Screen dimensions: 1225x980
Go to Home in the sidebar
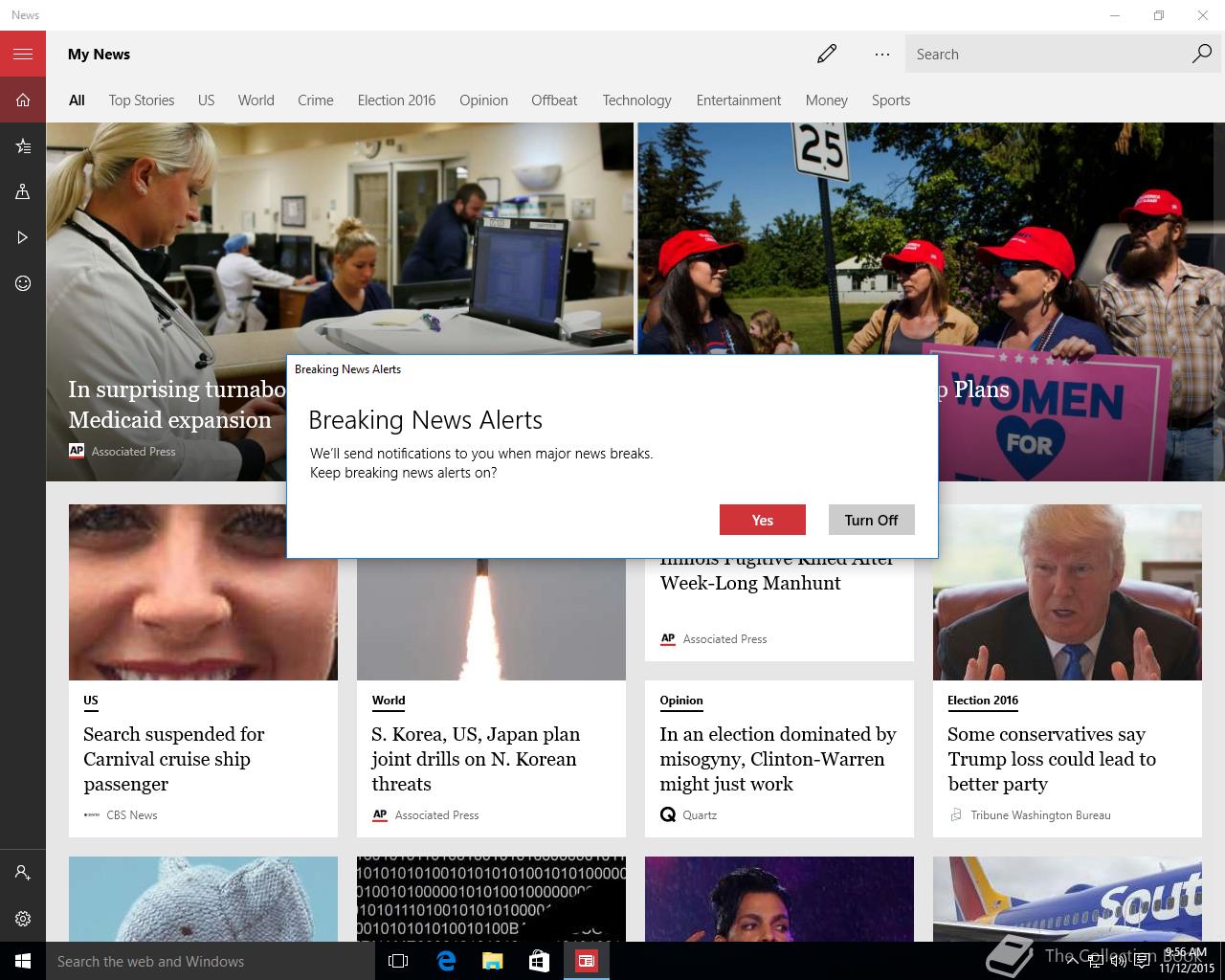pos(23,100)
